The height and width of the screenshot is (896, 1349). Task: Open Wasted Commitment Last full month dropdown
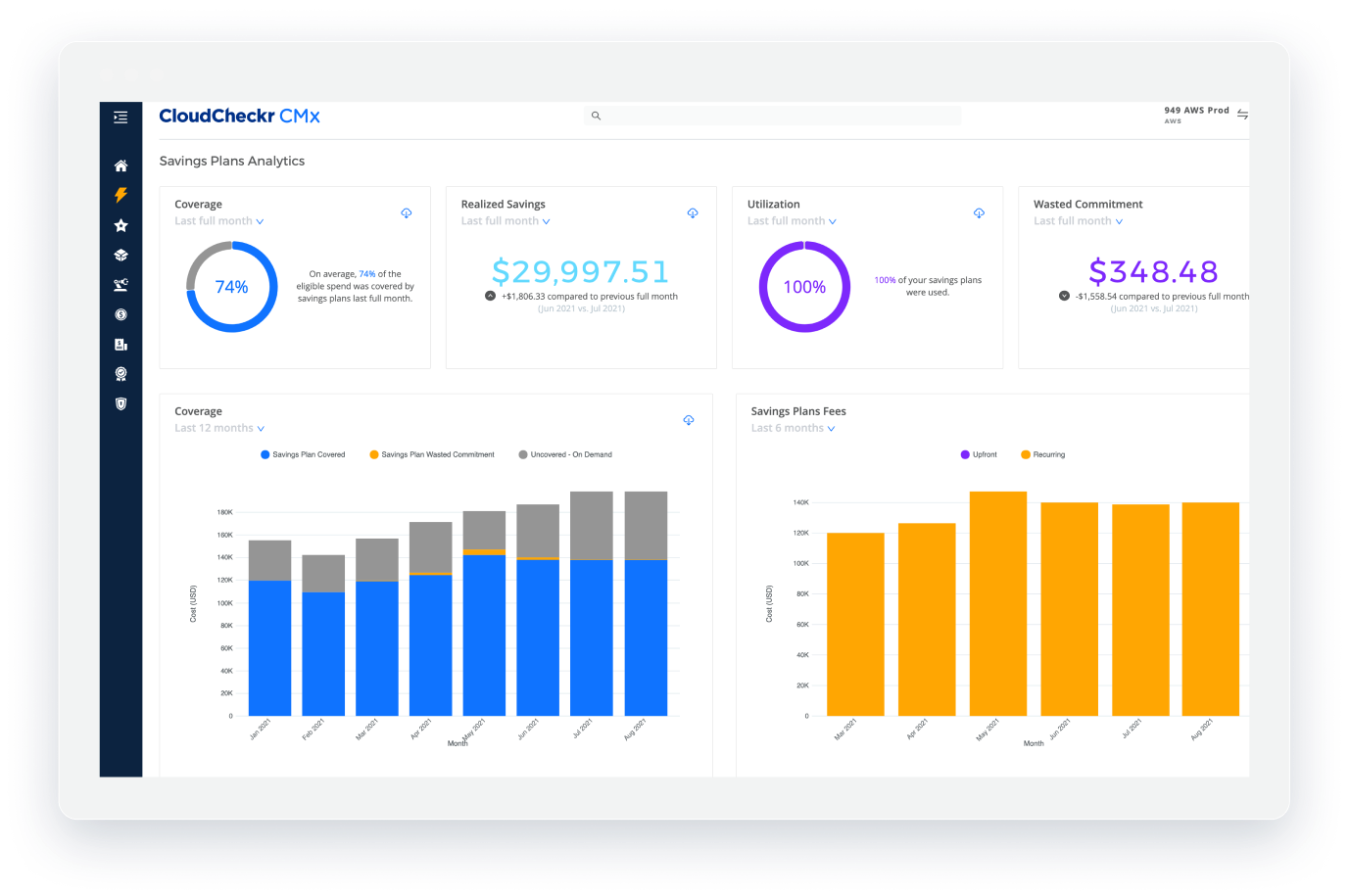tap(1078, 221)
